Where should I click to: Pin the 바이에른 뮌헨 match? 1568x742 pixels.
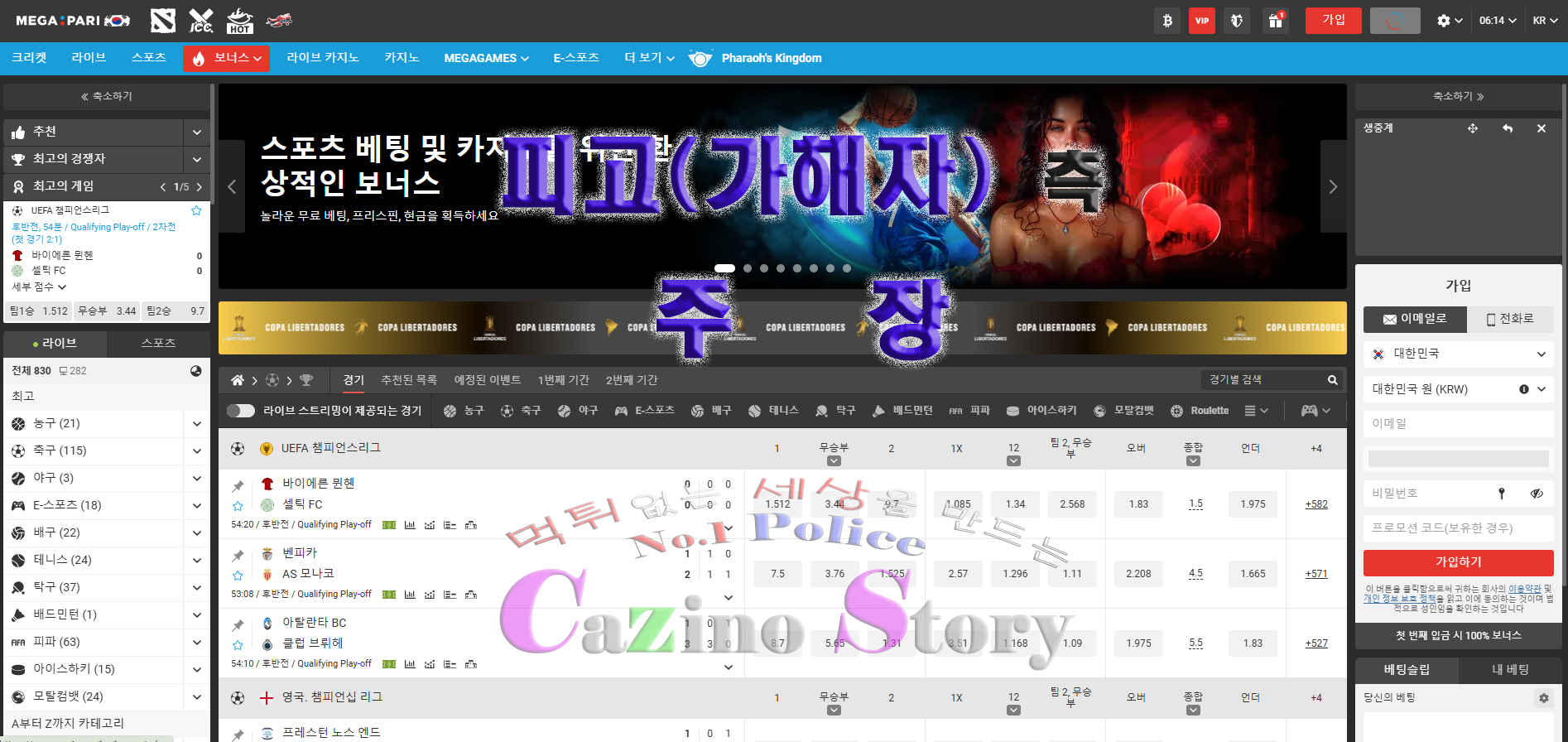238,486
